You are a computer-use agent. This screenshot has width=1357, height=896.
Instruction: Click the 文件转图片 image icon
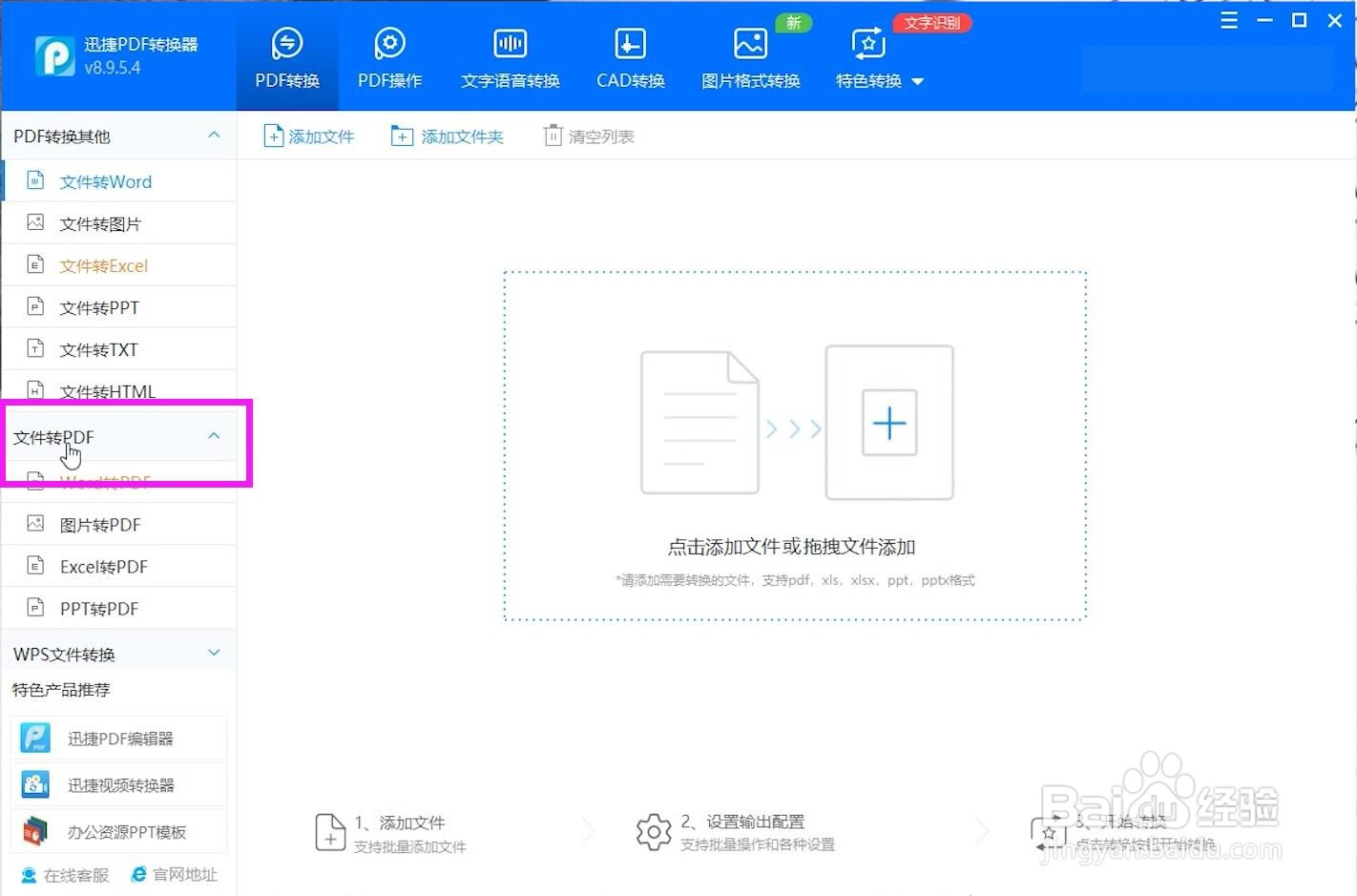[35, 222]
